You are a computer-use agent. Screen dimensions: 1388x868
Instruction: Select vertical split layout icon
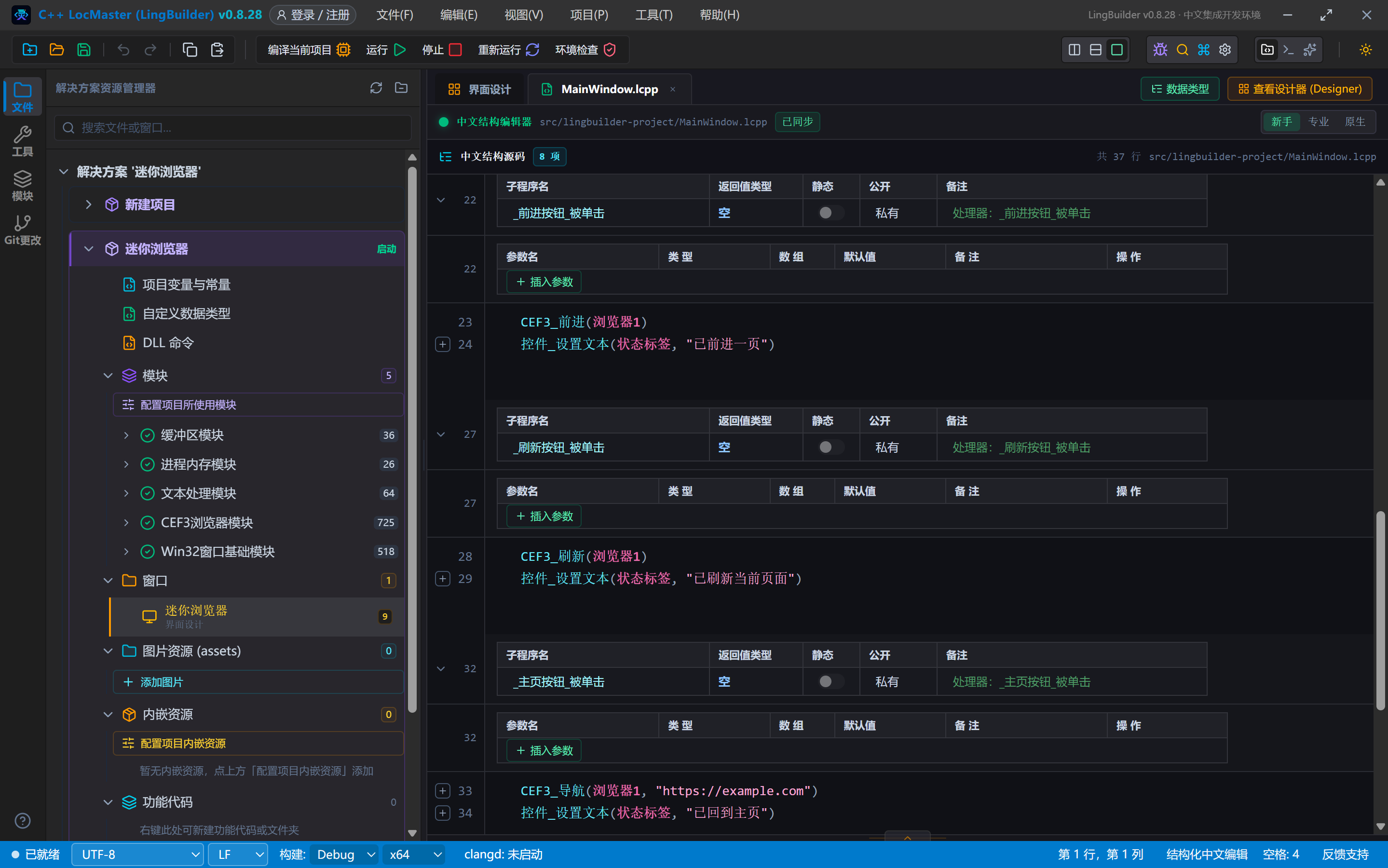(x=1074, y=50)
